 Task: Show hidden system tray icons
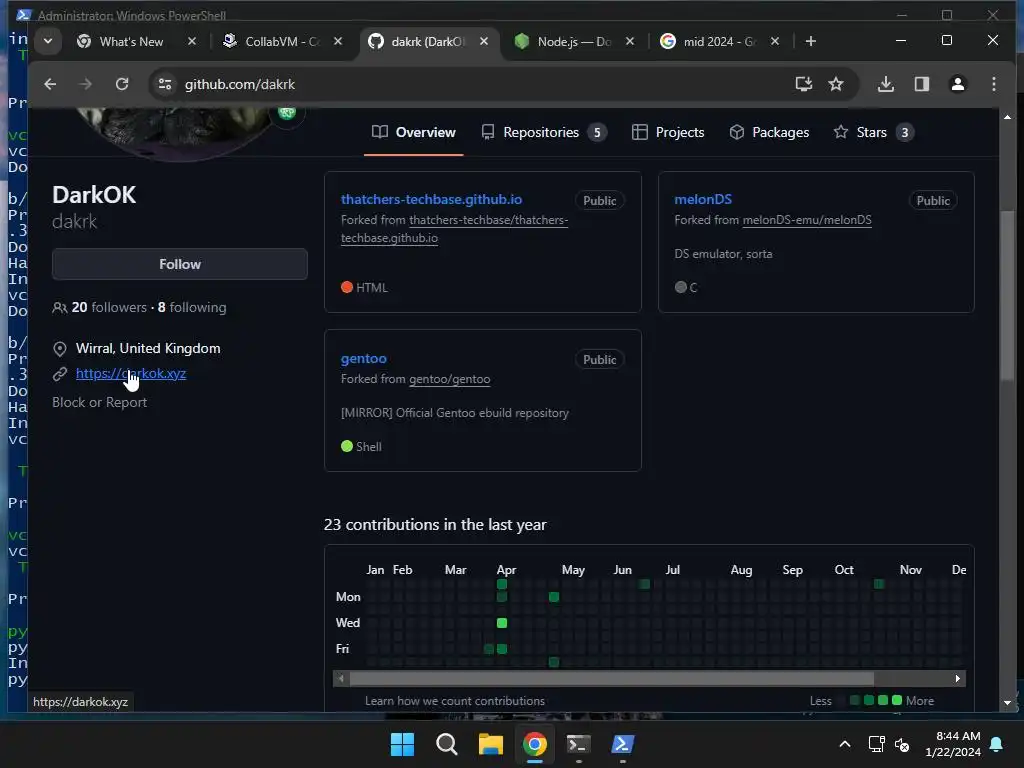click(844, 744)
